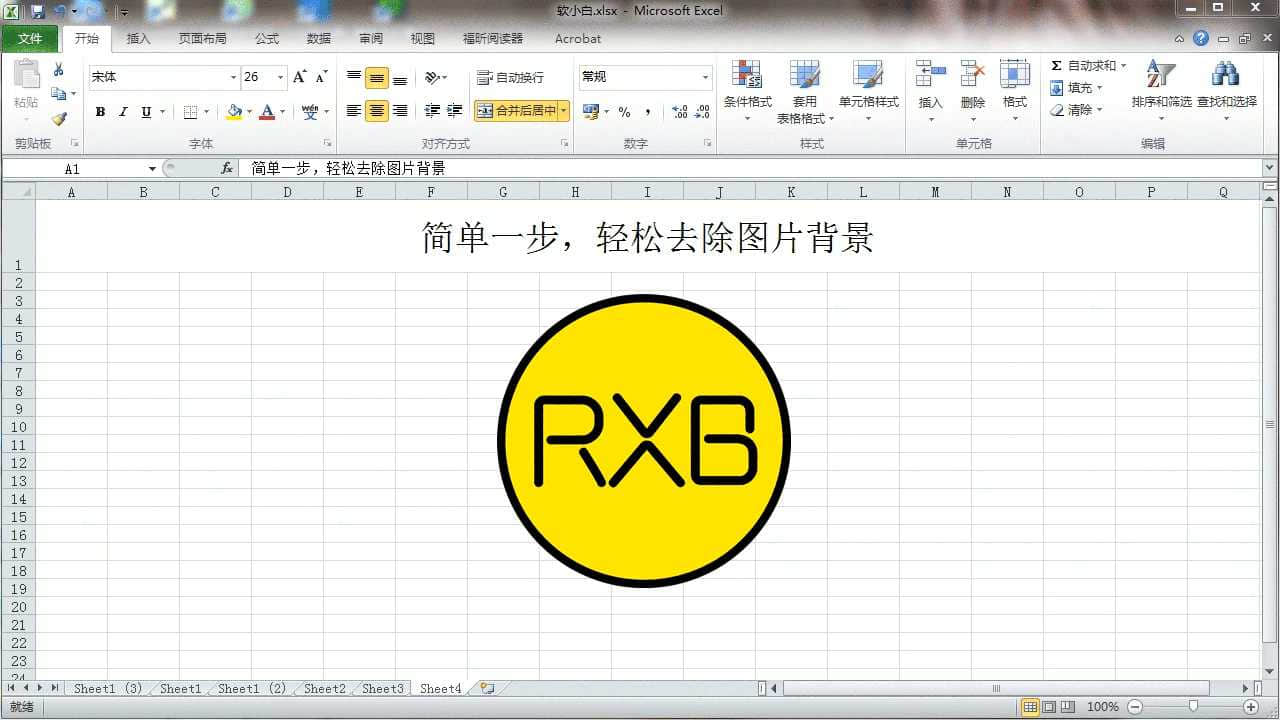The width and height of the screenshot is (1280, 720).
Task: Open the font size 26 dropdown
Action: [281, 77]
